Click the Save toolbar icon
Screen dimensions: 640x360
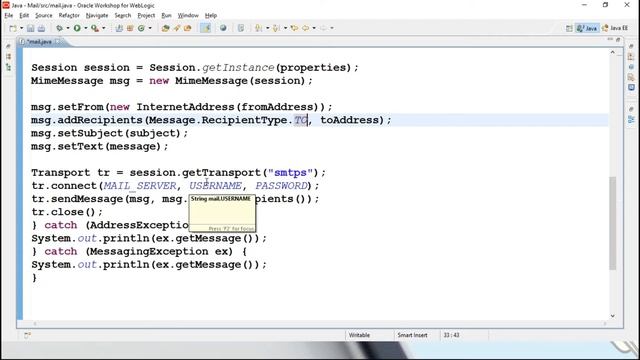tap(31, 28)
